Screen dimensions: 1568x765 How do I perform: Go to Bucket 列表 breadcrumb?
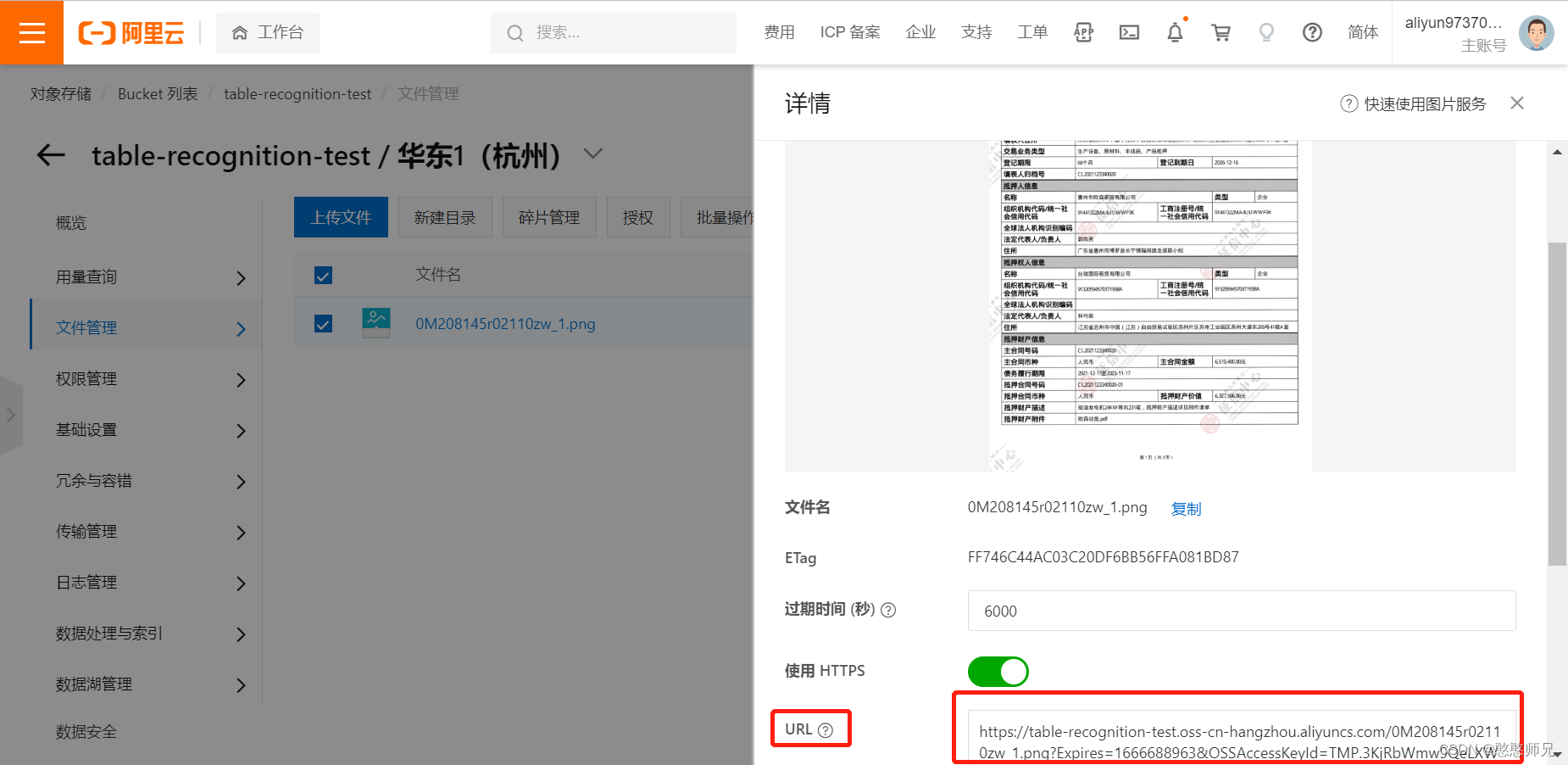158,93
